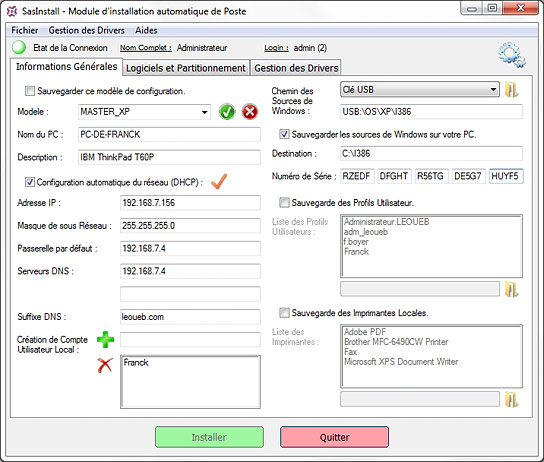Click the Adresse IP input field

coord(190,203)
